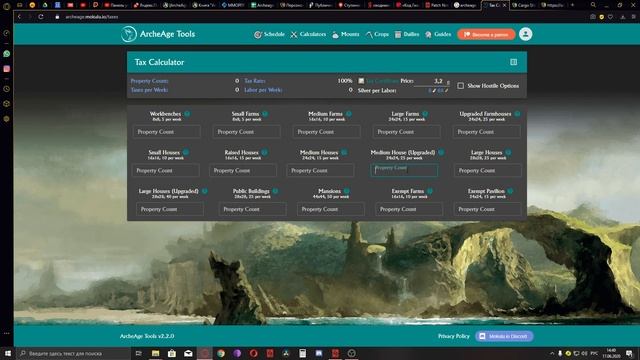640x360 pixels.
Task: Open info icon for Exempt Farms
Action: tap(430, 191)
